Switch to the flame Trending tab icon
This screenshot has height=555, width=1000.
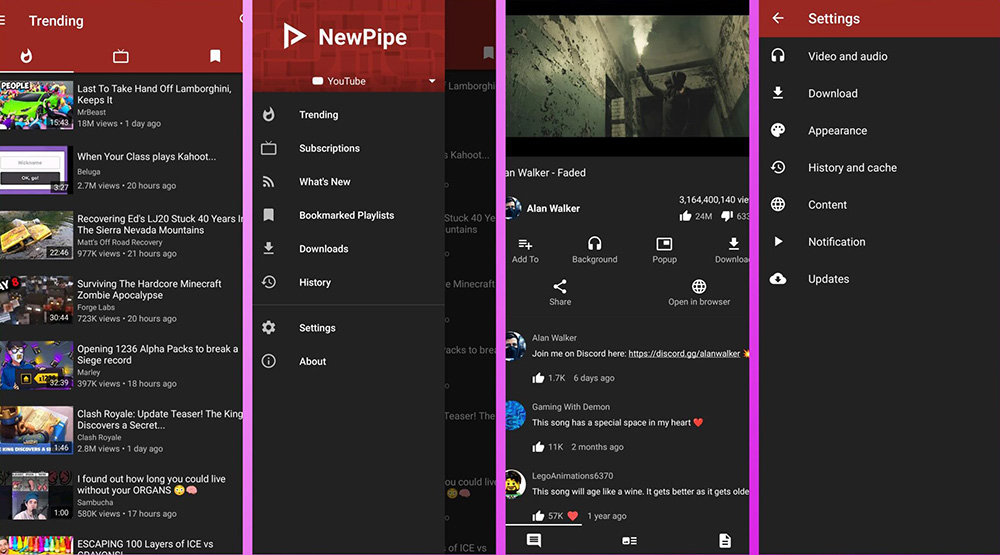(x=26, y=56)
